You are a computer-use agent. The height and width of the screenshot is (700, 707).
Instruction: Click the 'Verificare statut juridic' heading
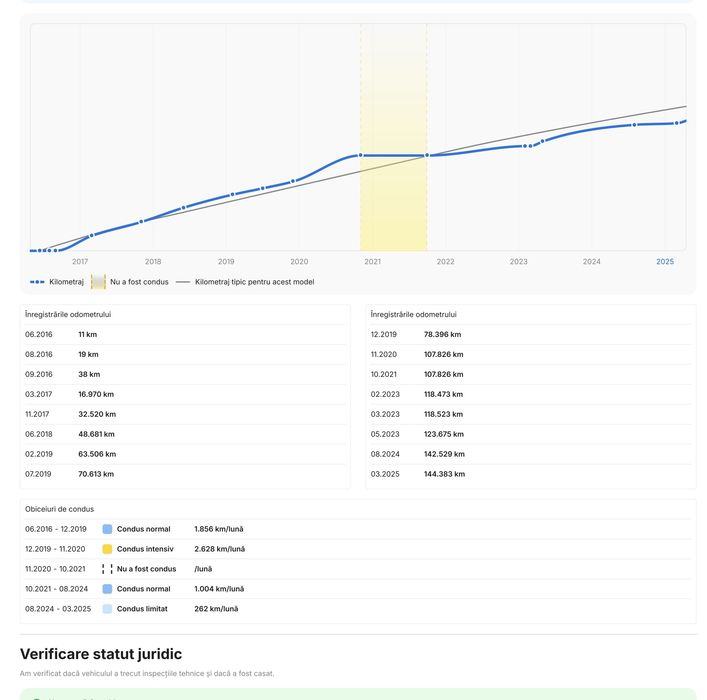tap(101, 654)
